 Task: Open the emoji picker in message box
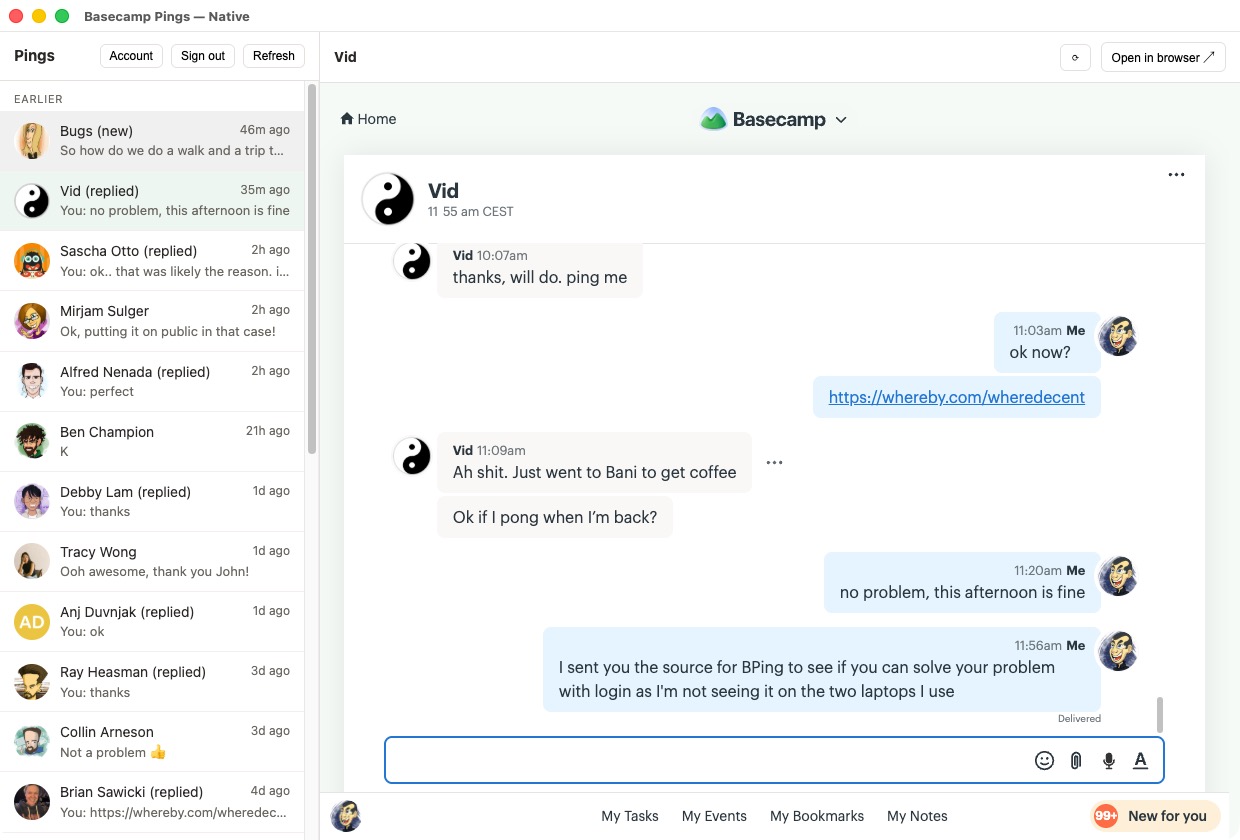click(1044, 760)
